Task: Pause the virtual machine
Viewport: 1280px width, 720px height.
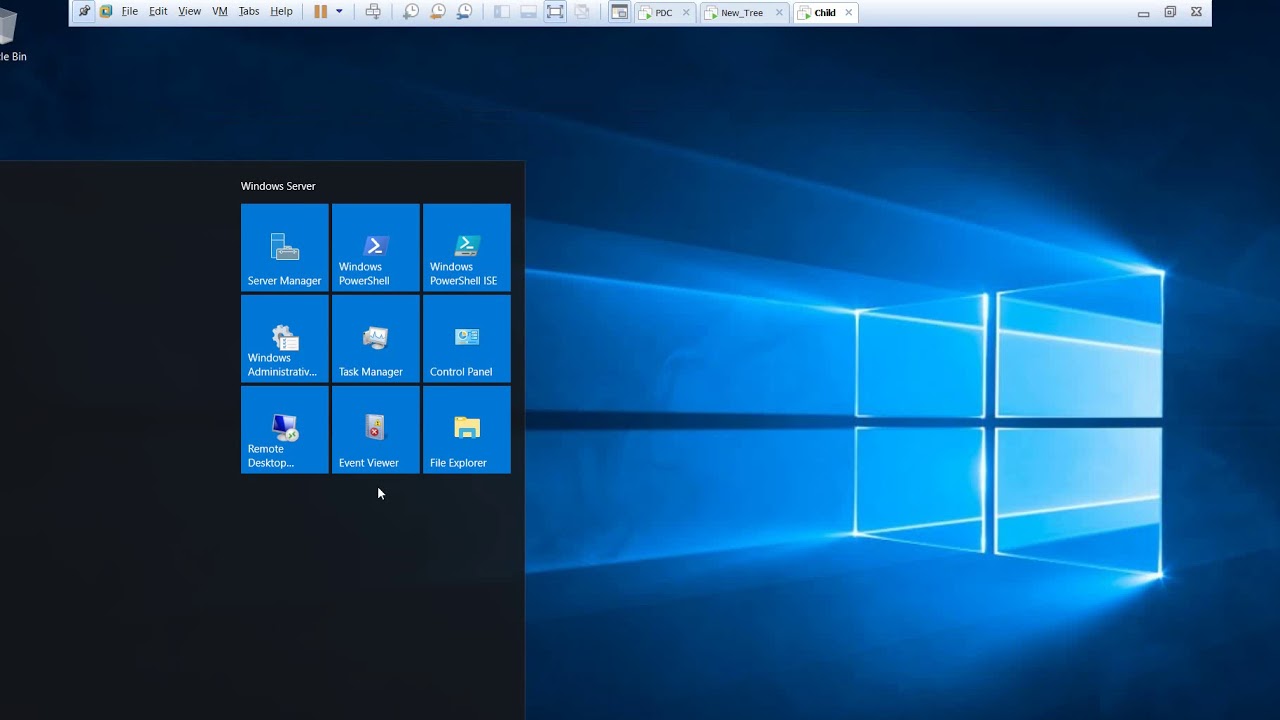Action: coord(321,12)
